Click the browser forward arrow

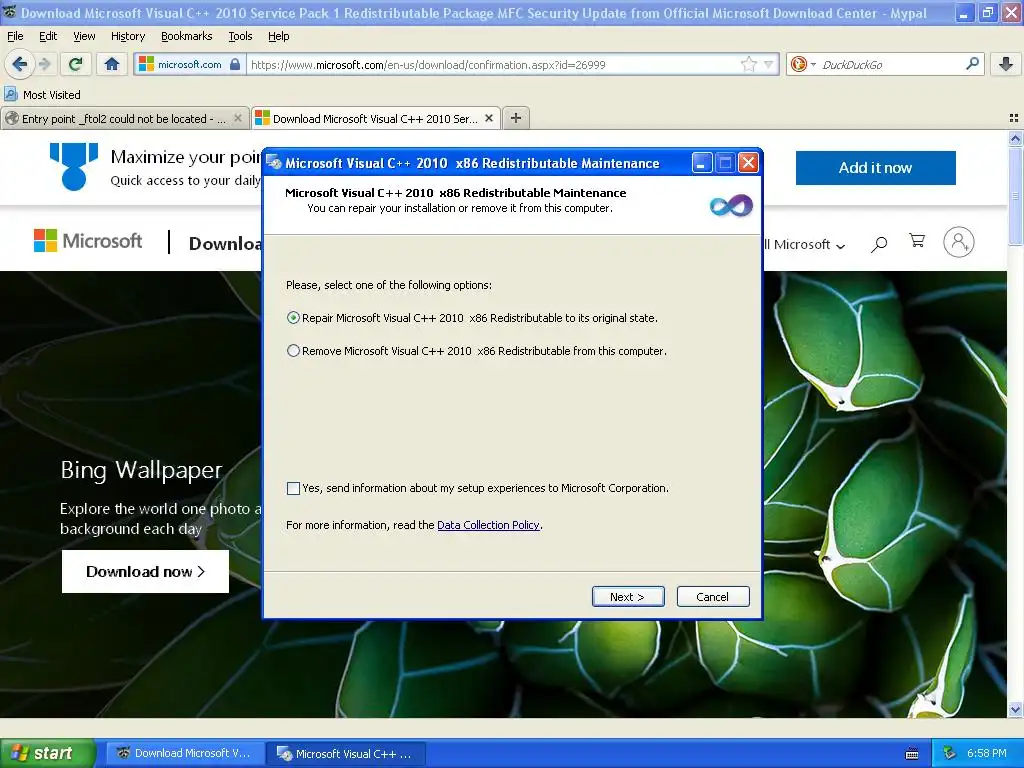[x=45, y=64]
